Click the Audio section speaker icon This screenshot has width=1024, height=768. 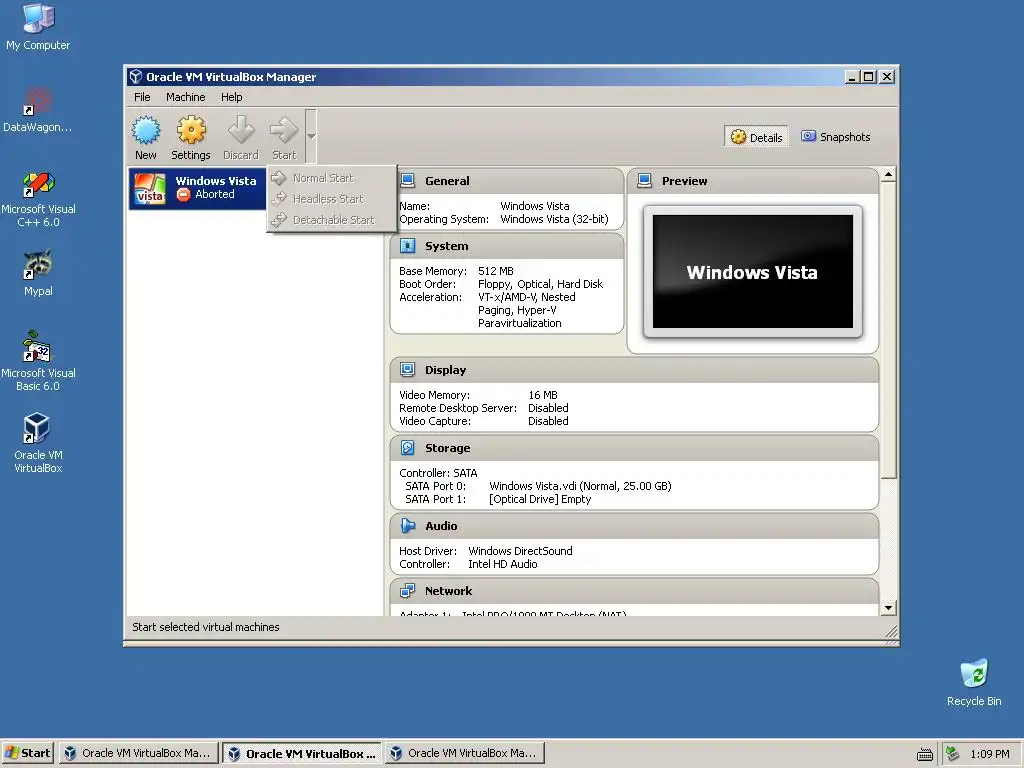click(x=408, y=526)
